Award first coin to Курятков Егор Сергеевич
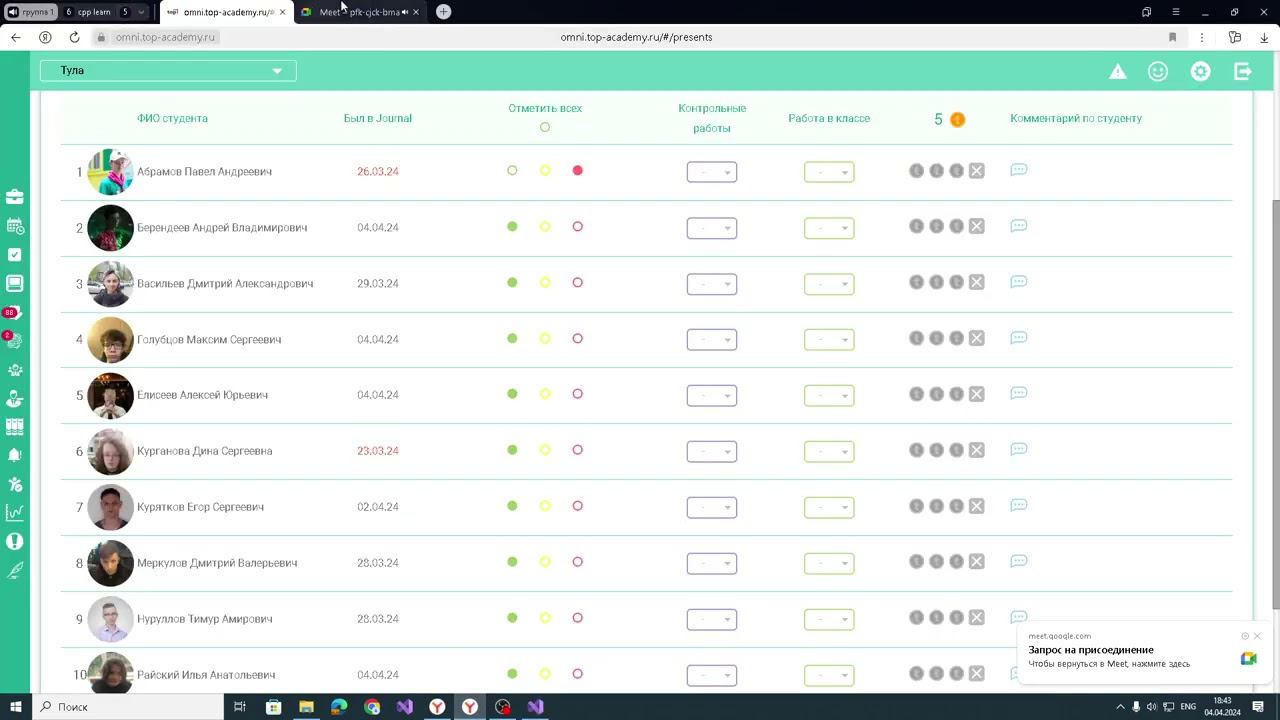The width and height of the screenshot is (1280, 720). click(x=916, y=507)
